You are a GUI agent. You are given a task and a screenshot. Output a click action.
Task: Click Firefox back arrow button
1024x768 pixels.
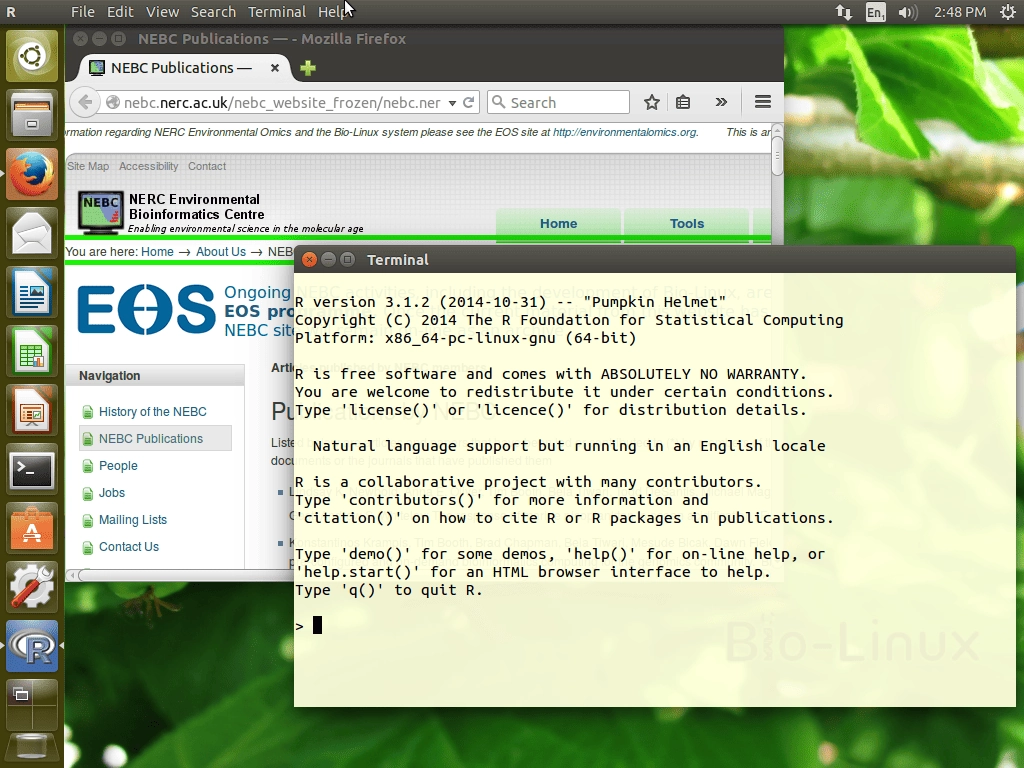click(85, 103)
